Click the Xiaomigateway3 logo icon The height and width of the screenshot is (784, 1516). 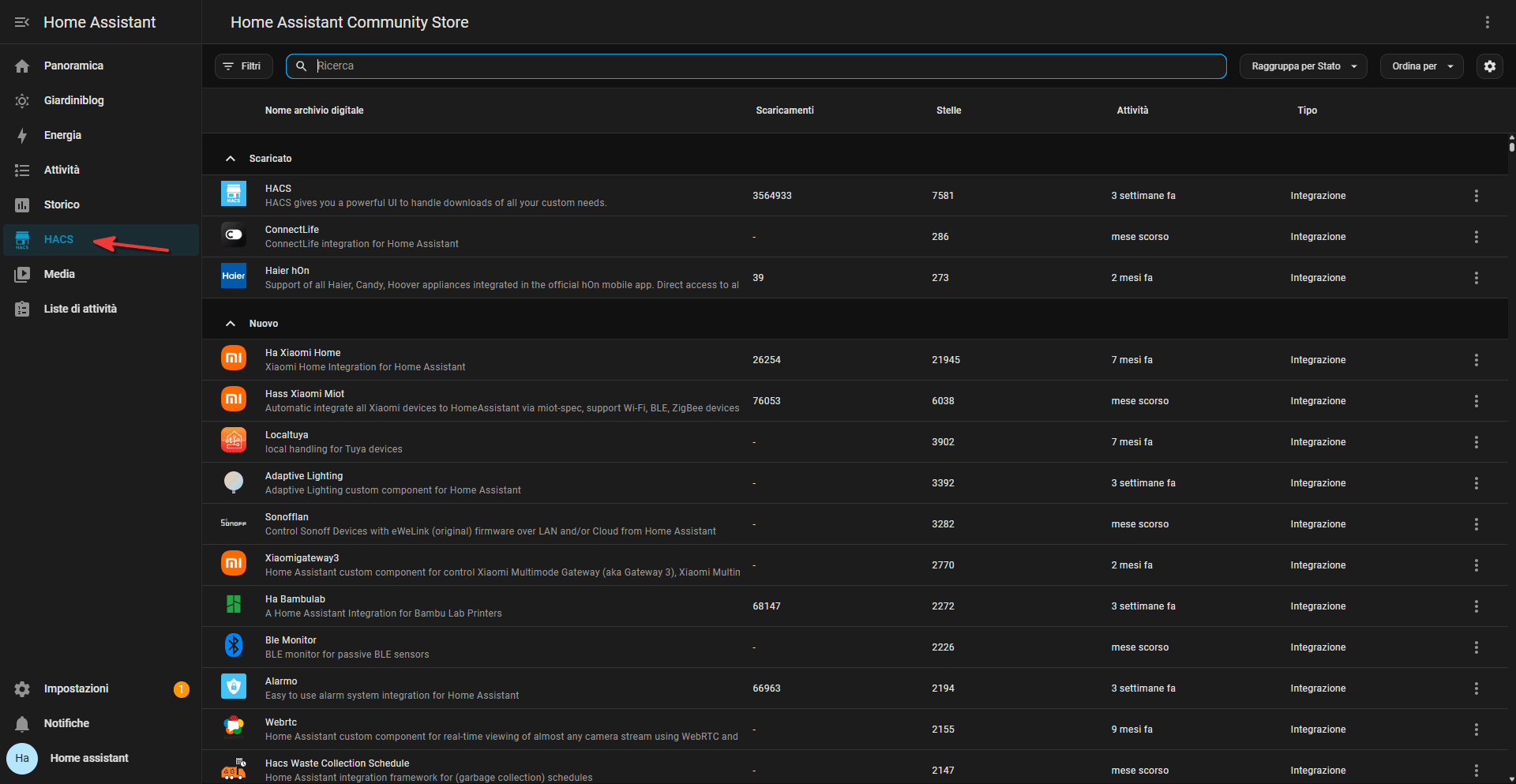pyautogui.click(x=234, y=564)
